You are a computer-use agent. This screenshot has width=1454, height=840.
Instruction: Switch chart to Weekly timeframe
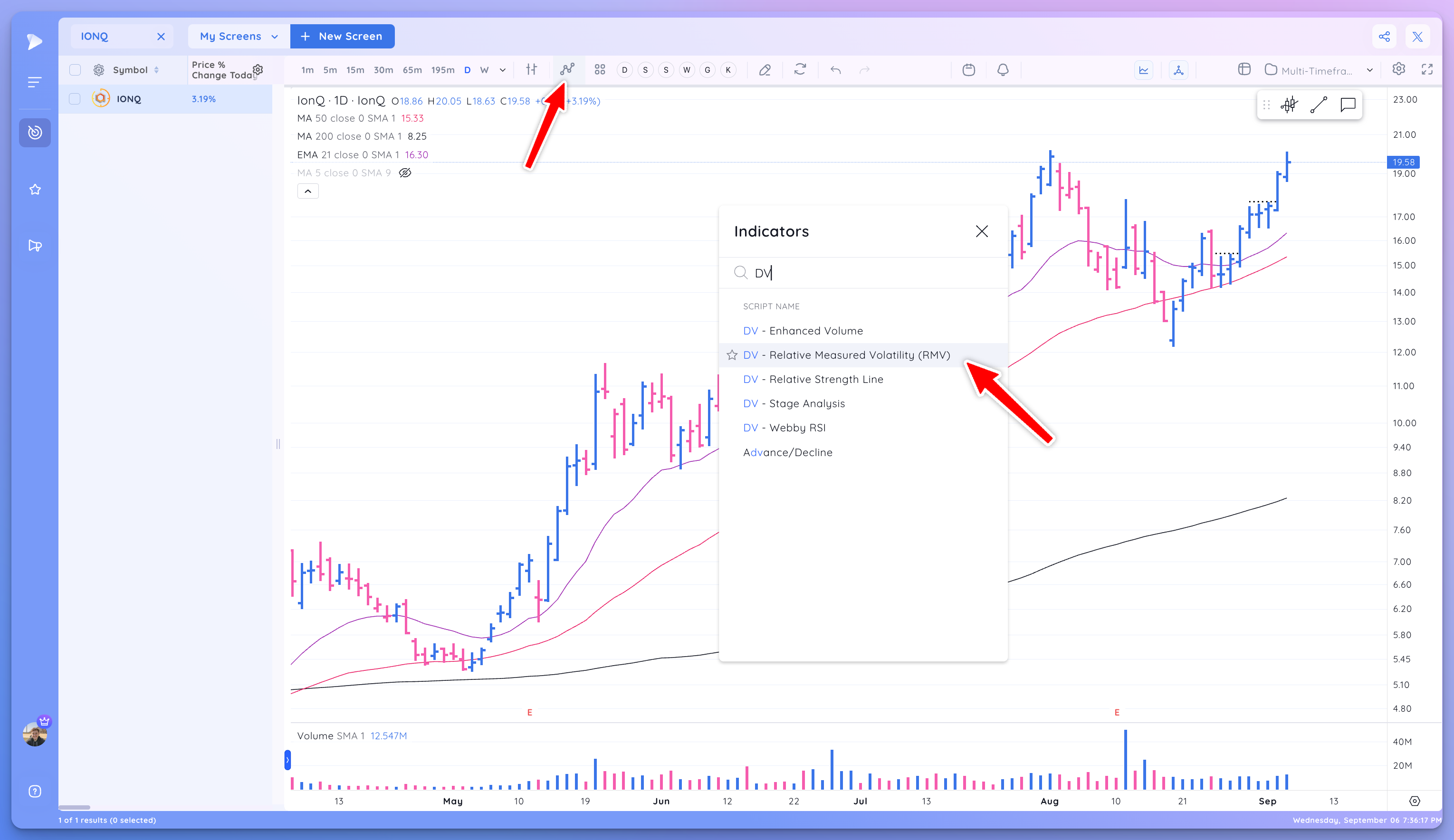click(484, 69)
